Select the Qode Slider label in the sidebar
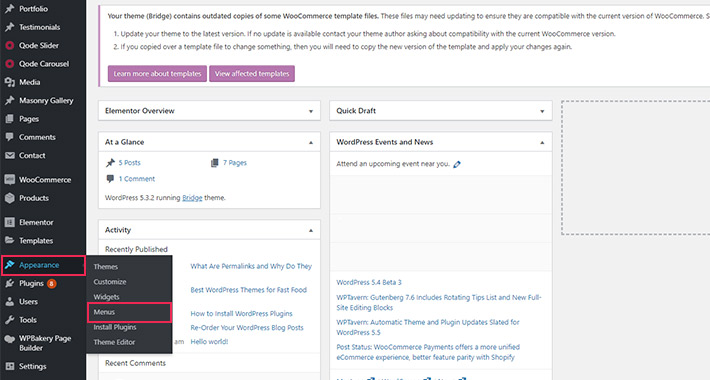 point(38,45)
